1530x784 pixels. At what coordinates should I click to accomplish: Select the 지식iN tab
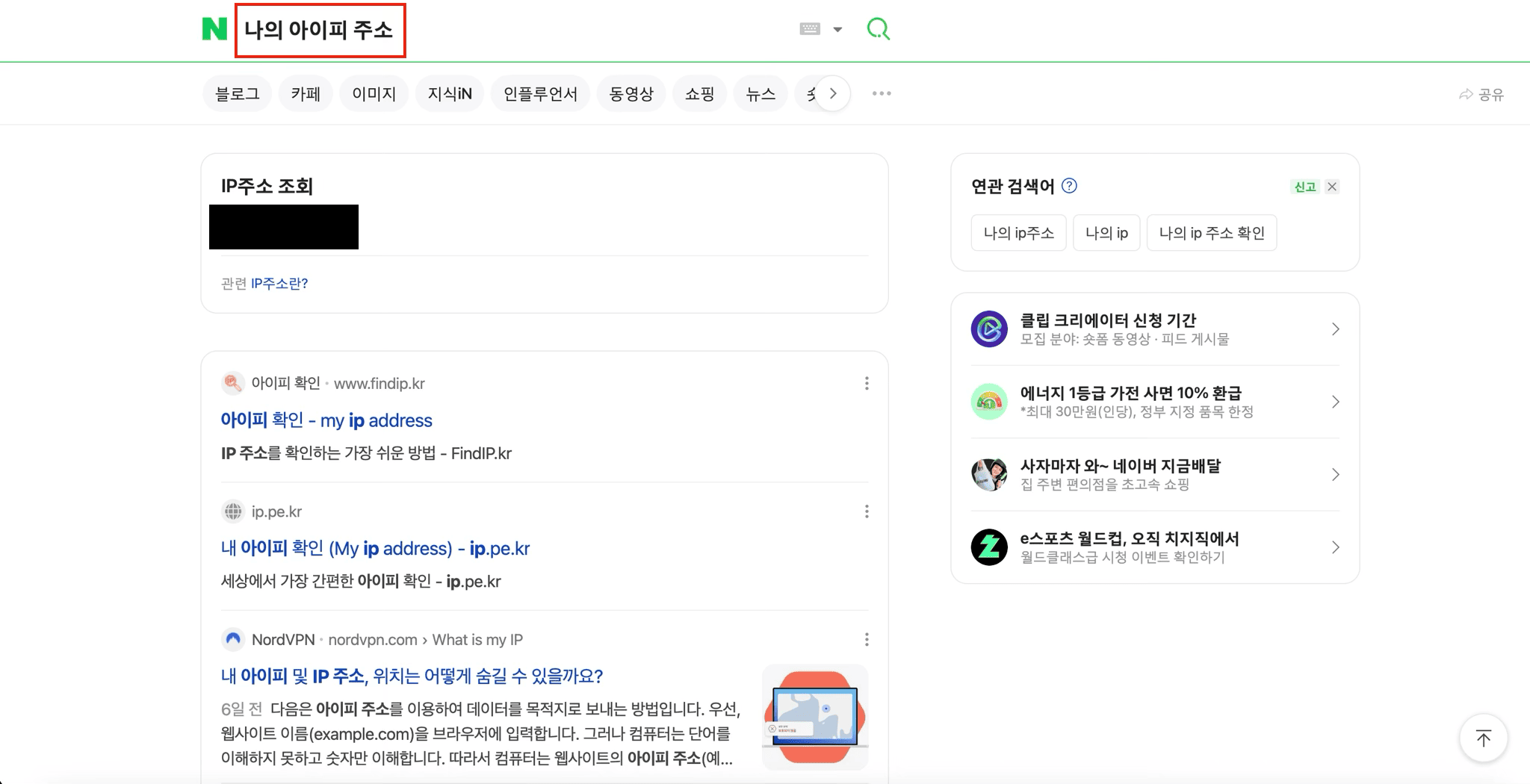click(x=449, y=94)
